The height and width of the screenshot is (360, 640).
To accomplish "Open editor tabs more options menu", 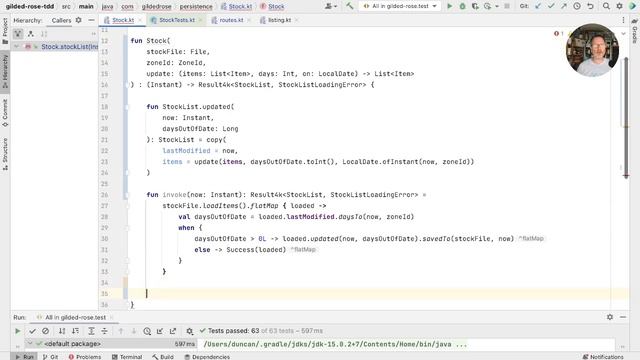I will click(x=623, y=20).
